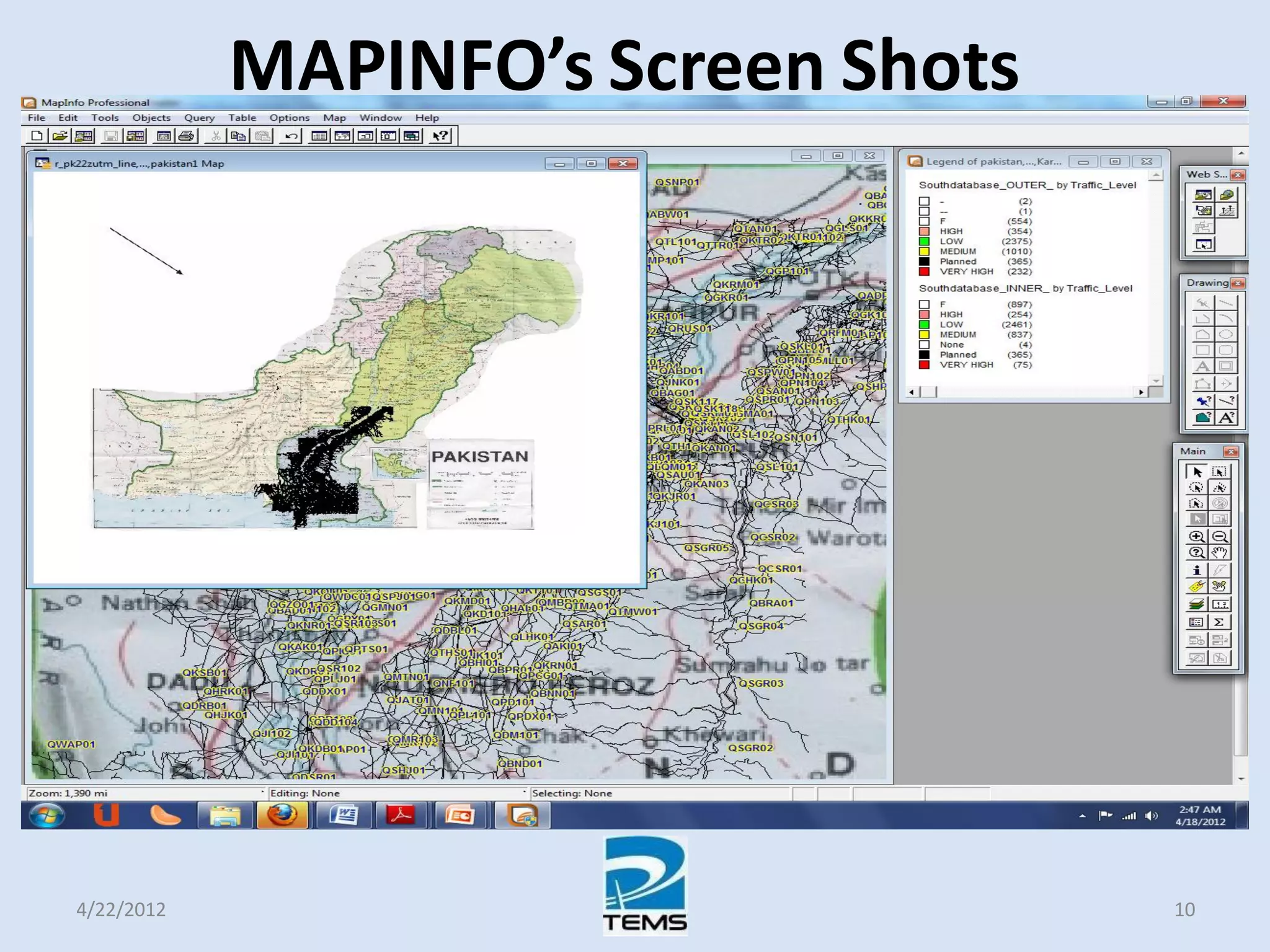The height and width of the screenshot is (952, 1270).
Task: Click the Print toolbar icon
Action: click(x=187, y=136)
